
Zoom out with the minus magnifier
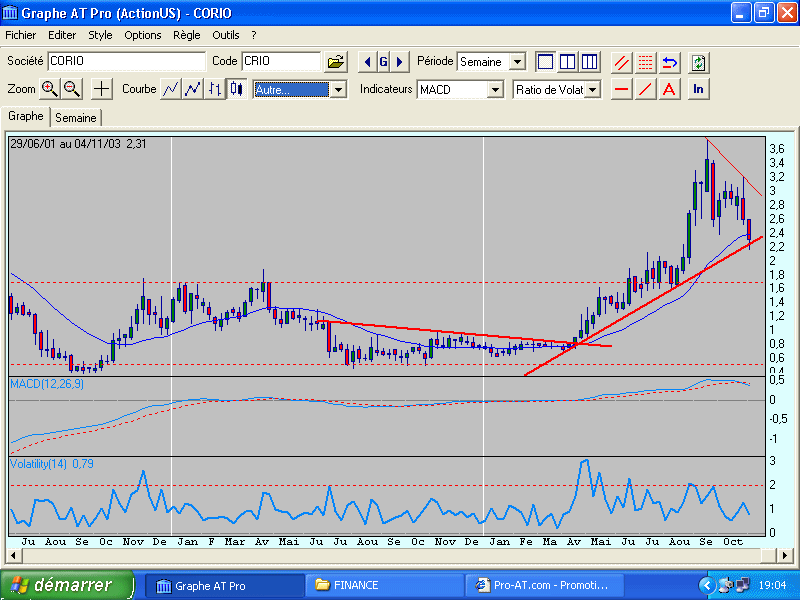72,89
